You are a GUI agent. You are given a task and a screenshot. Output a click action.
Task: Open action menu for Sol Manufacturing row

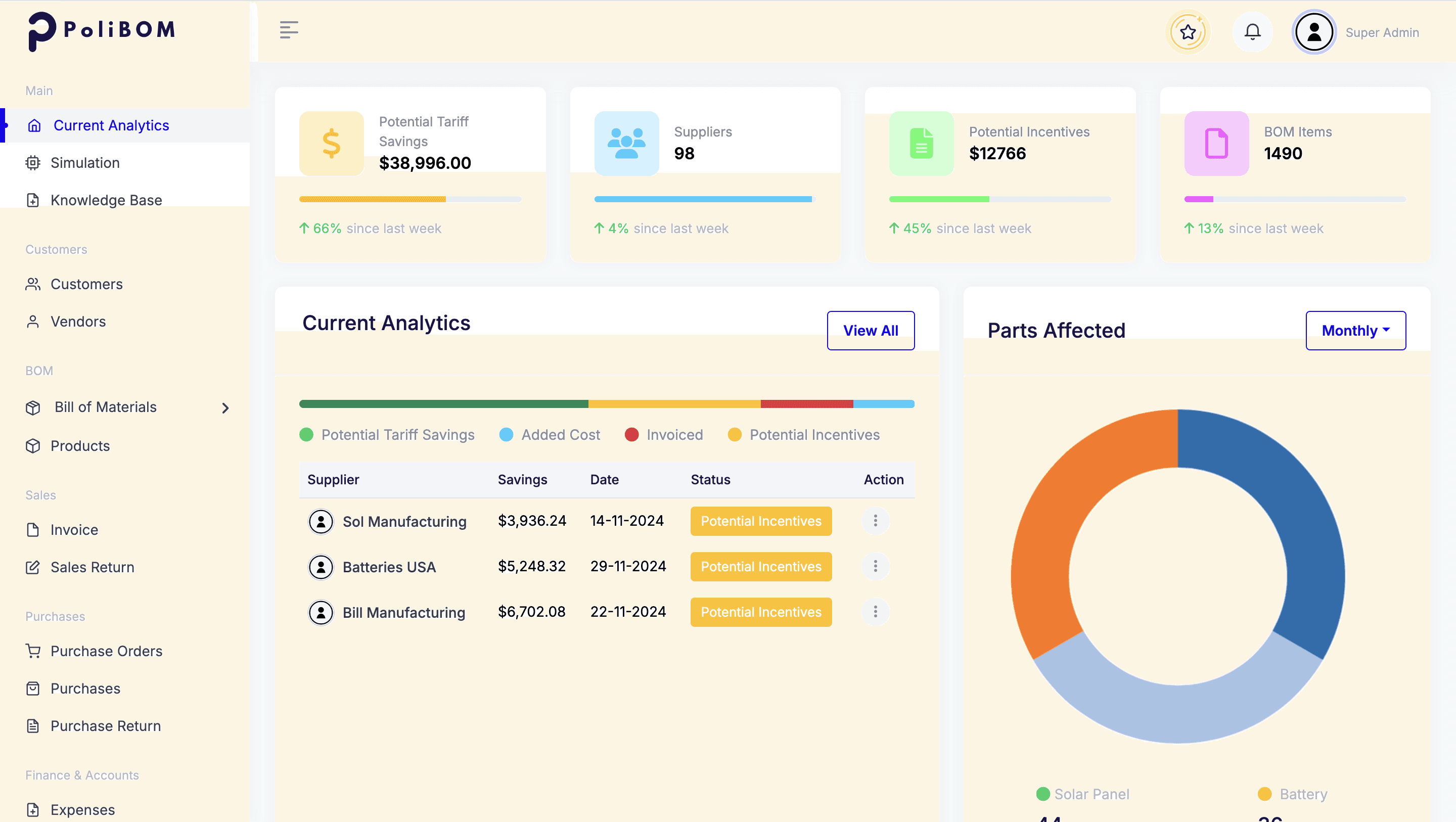tap(875, 520)
